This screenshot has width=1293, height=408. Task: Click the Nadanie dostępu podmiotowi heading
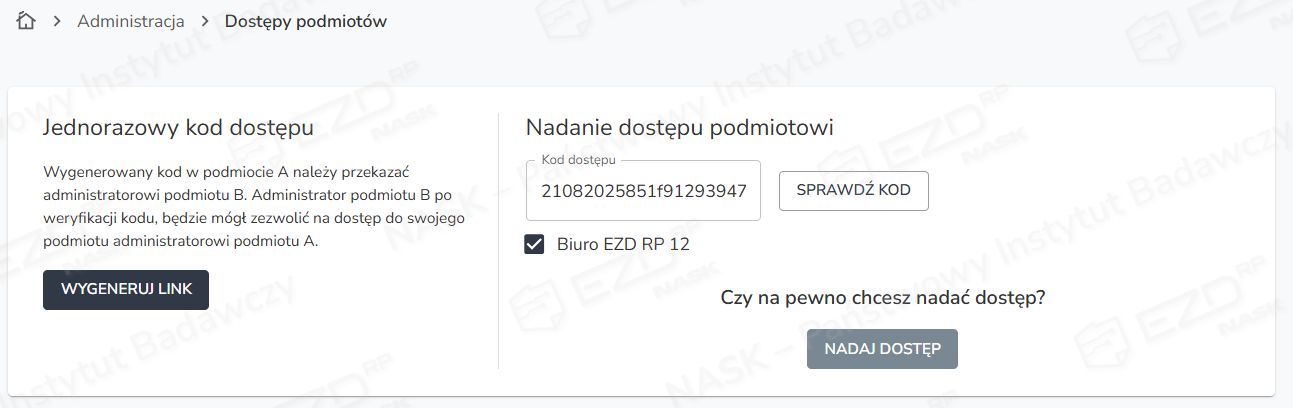point(679,128)
